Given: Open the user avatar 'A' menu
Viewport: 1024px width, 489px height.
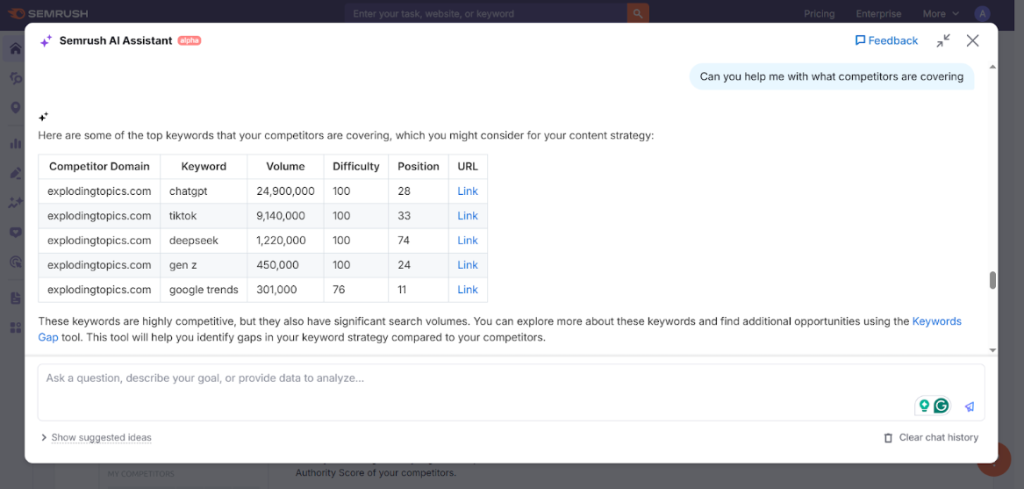Looking at the screenshot, I should (982, 14).
